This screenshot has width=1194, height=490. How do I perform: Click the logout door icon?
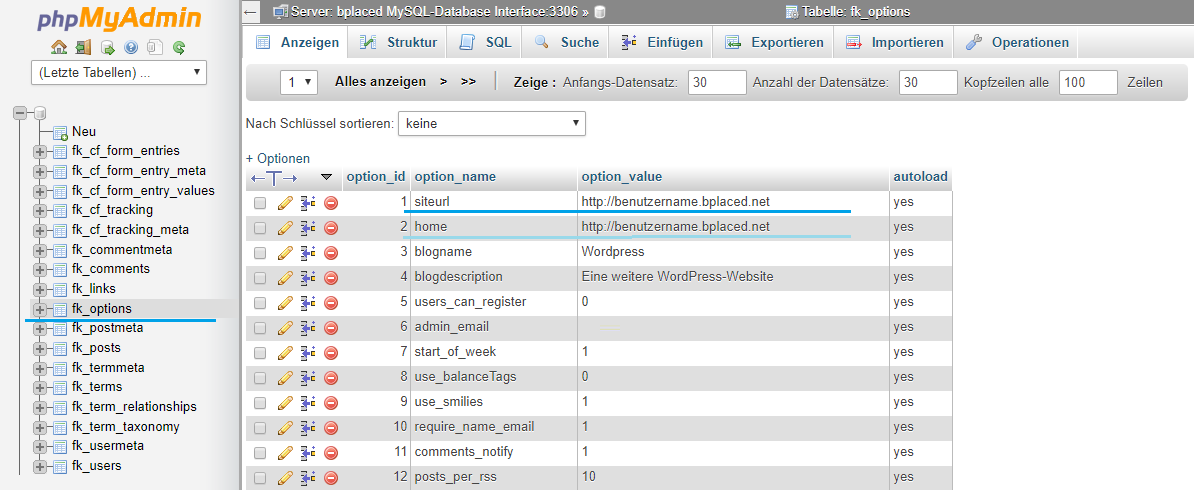[x=83, y=47]
